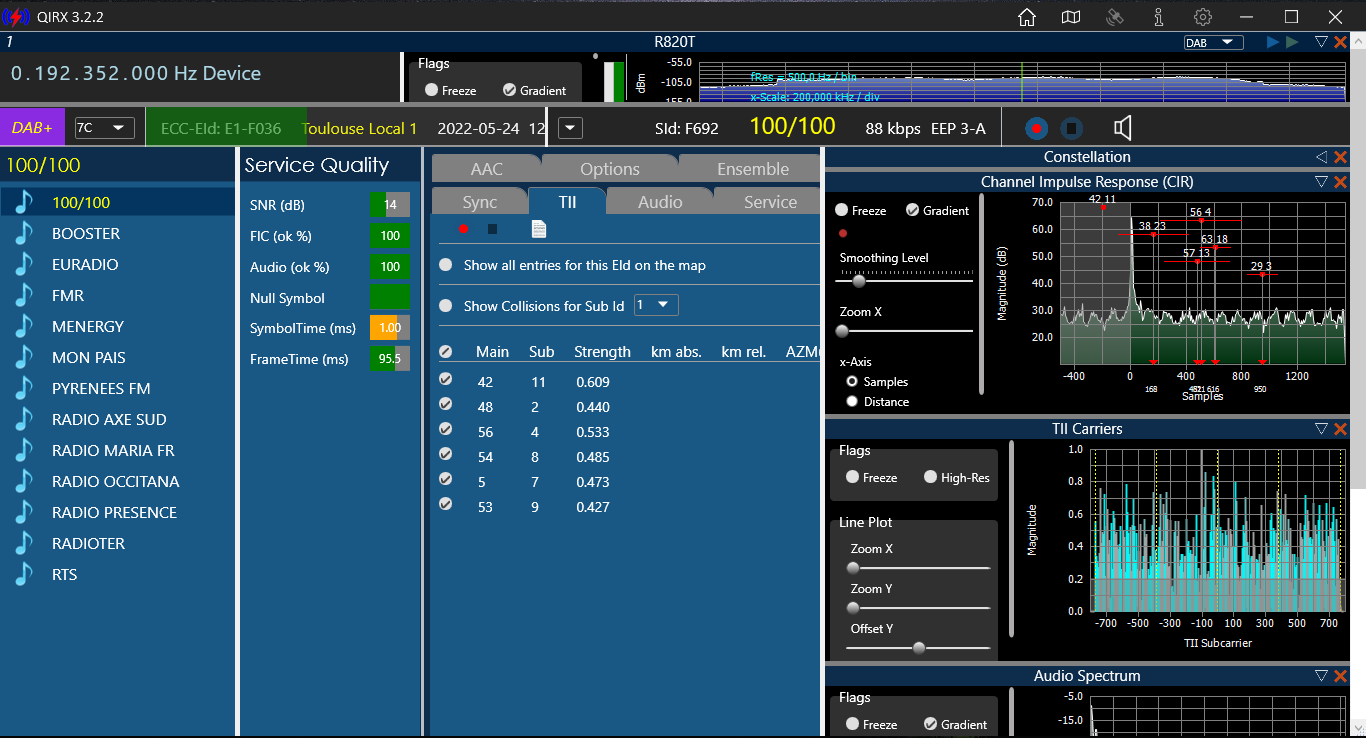Expand the Constellation panel arrow
This screenshot has height=738, width=1366.
[x=1321, y=157]
